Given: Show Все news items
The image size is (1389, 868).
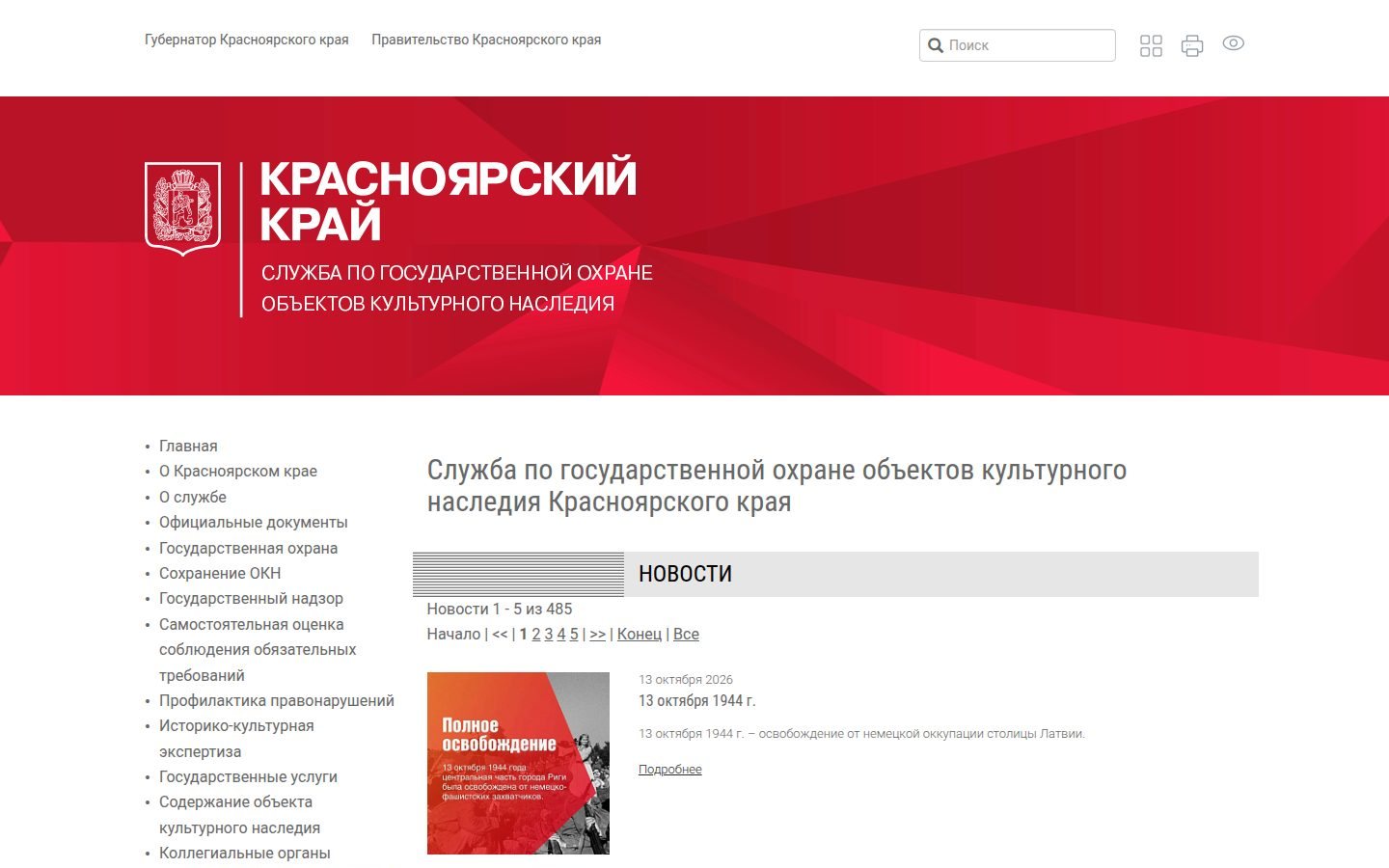Looking at the screenshot, I should pyautogui.click(x=686, y=634).
